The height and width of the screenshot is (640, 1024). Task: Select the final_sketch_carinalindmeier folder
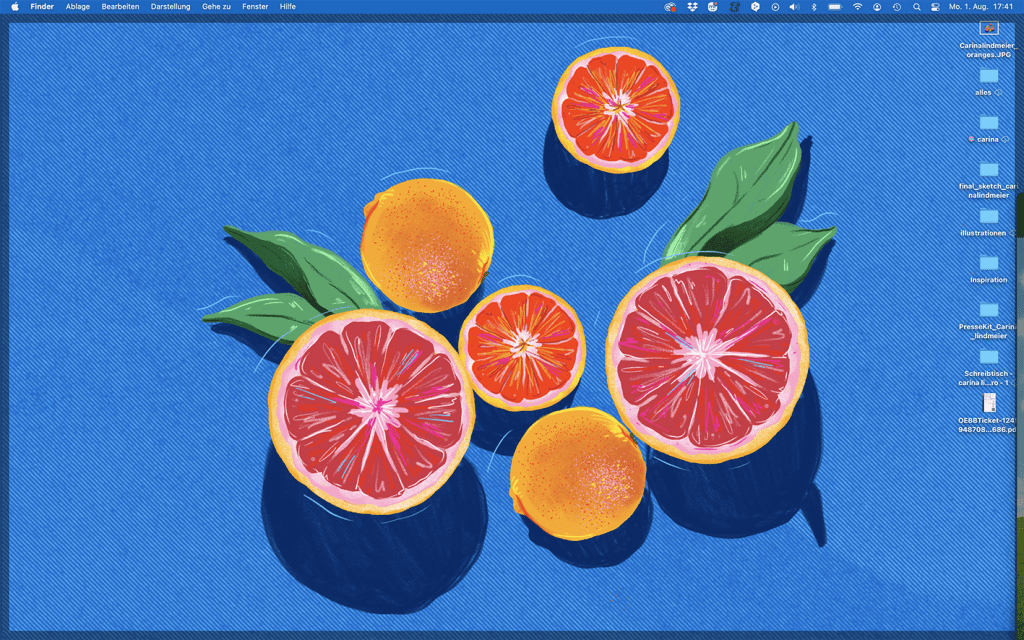click(988, 169)
